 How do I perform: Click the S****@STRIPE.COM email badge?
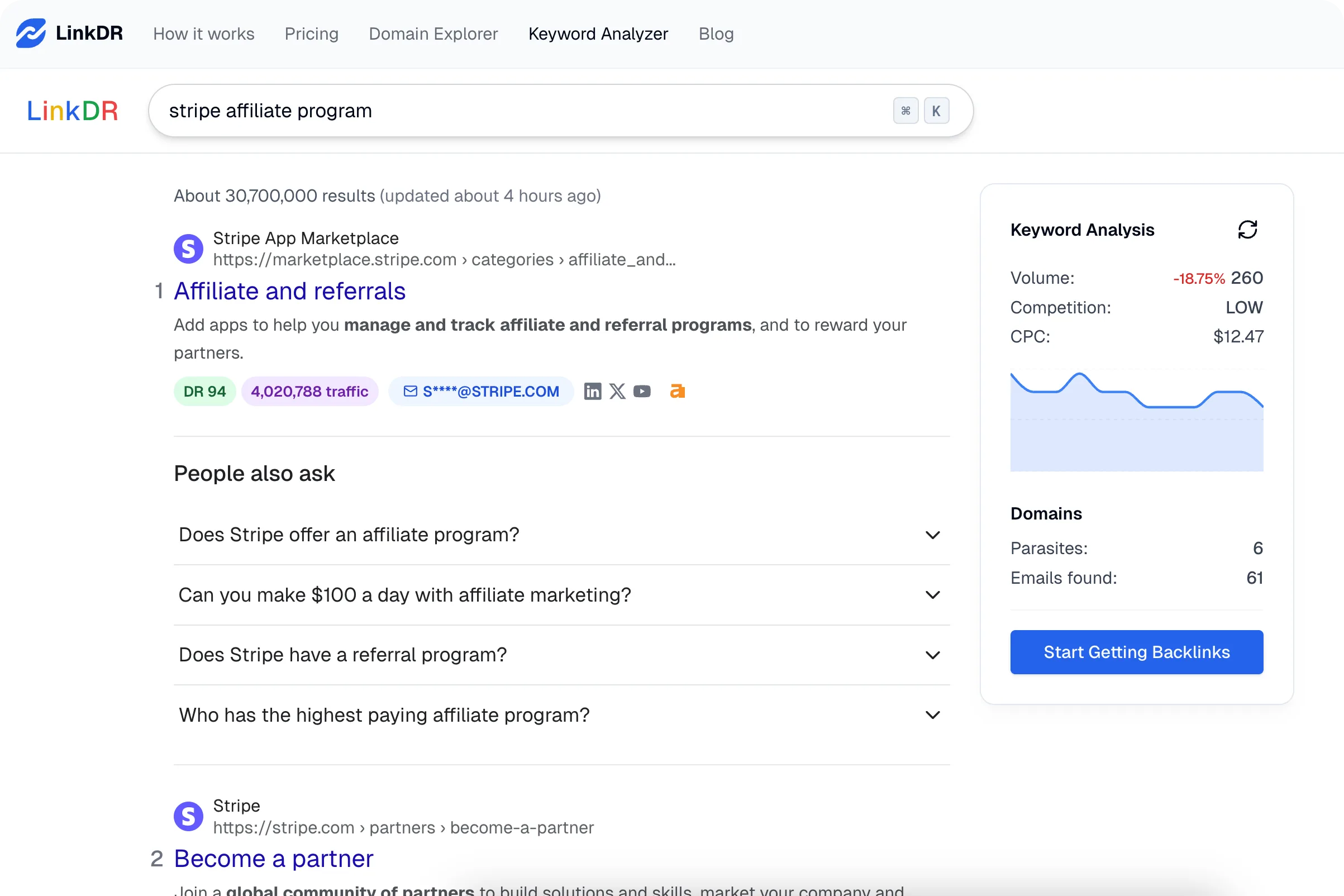pos(481,392)
